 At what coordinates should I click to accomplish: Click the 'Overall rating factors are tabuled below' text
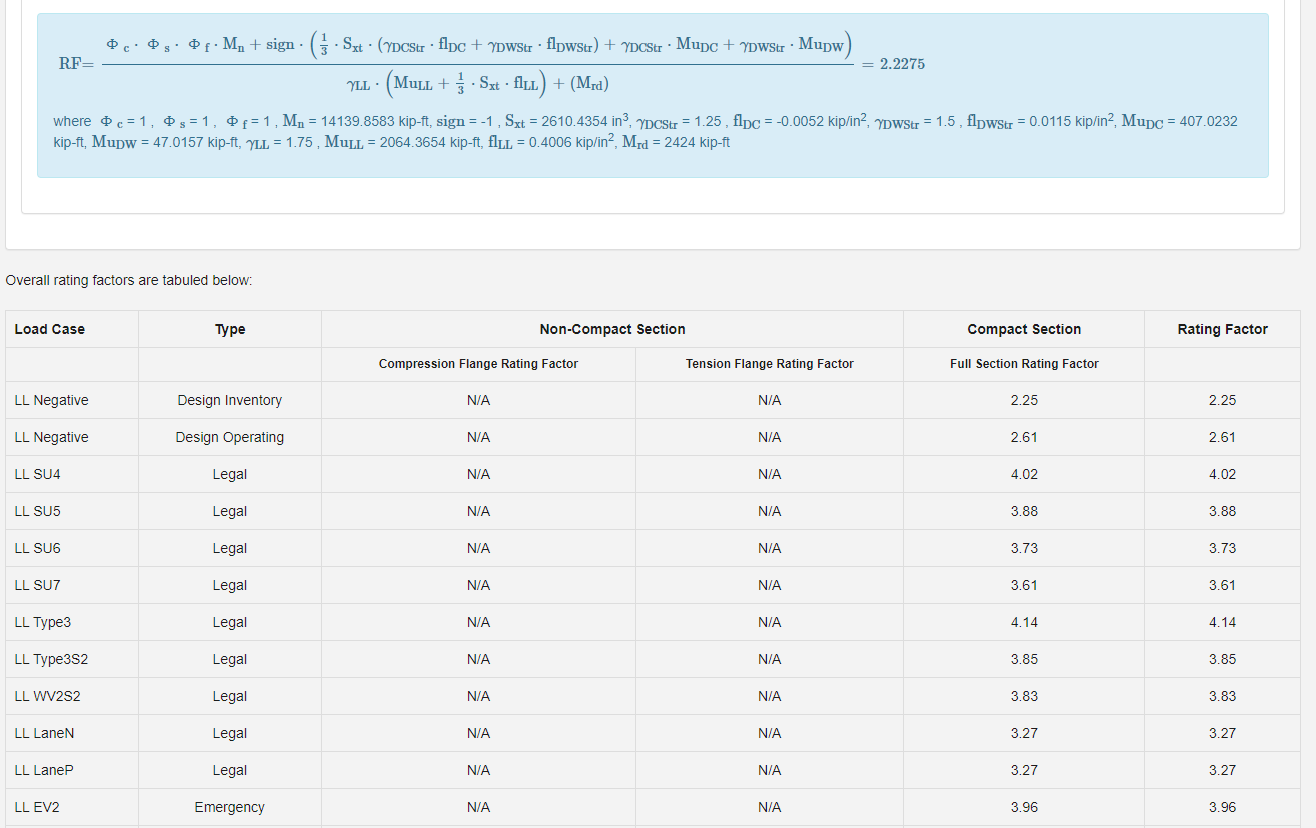point(129,280)
